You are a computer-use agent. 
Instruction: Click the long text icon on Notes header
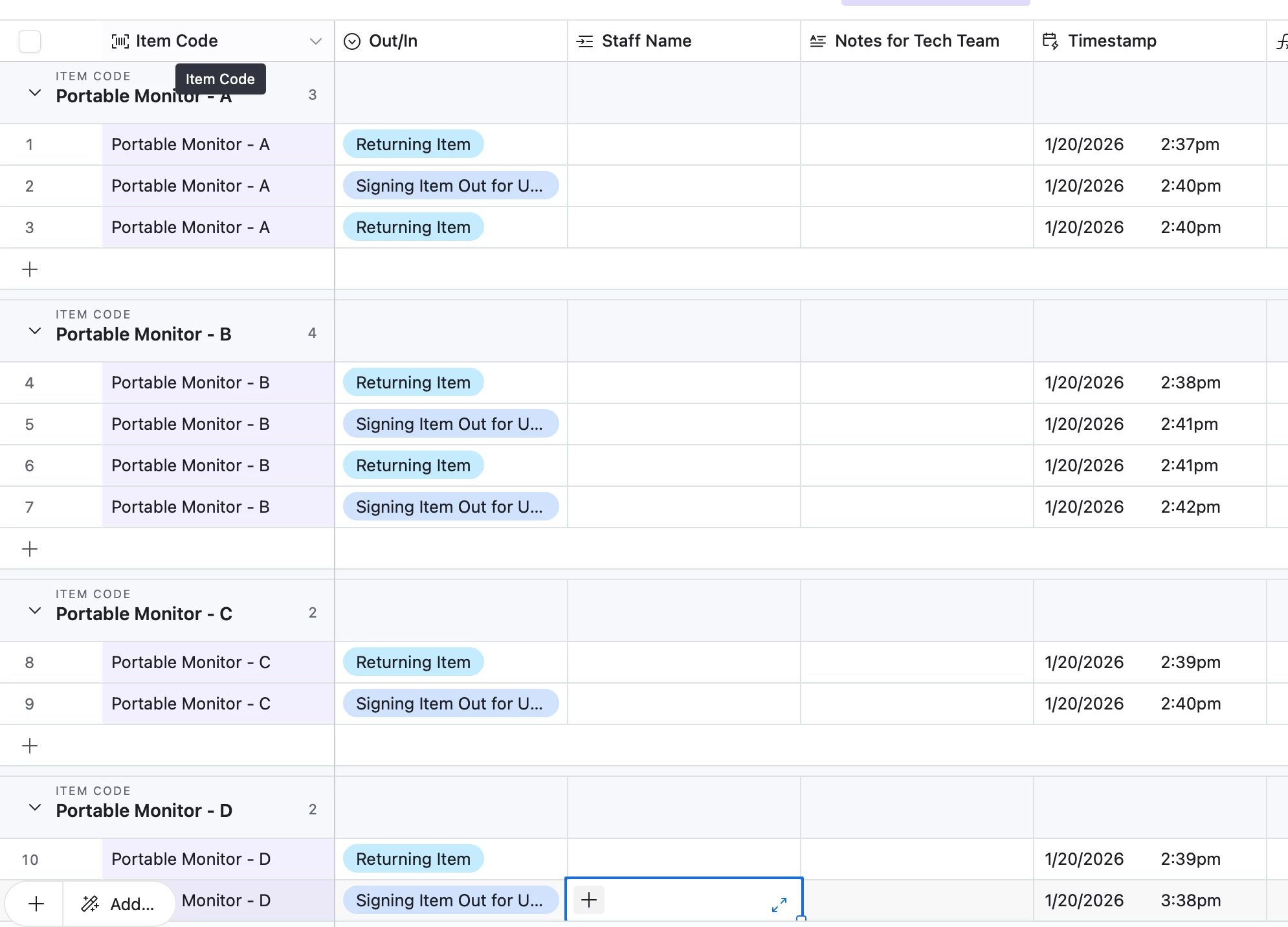817,41
